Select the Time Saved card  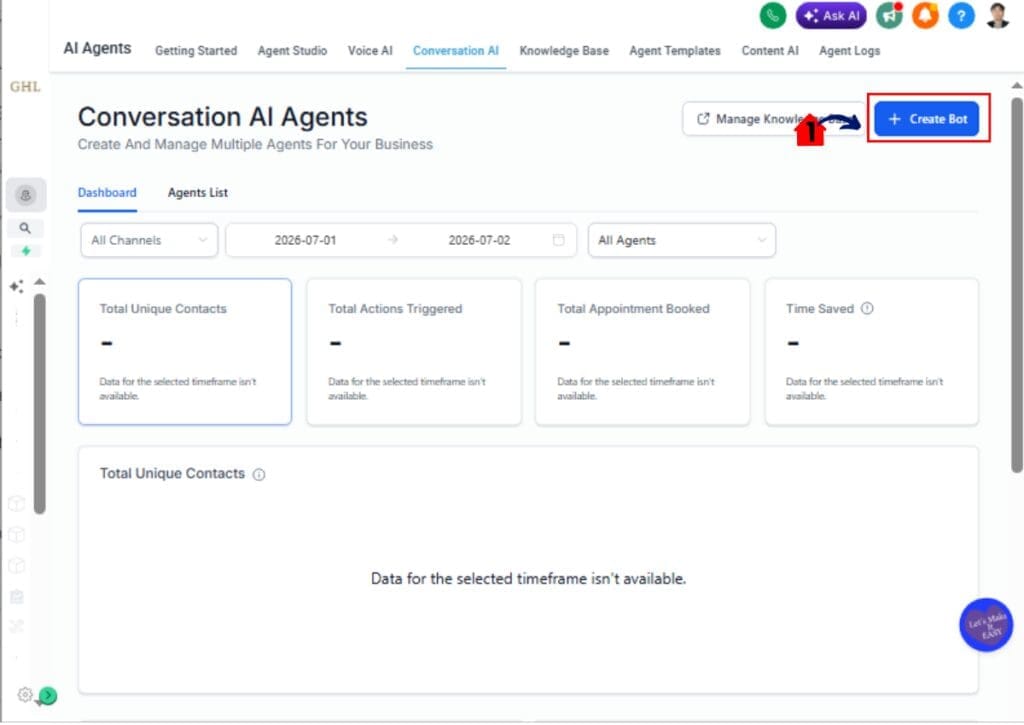[871, 352]
